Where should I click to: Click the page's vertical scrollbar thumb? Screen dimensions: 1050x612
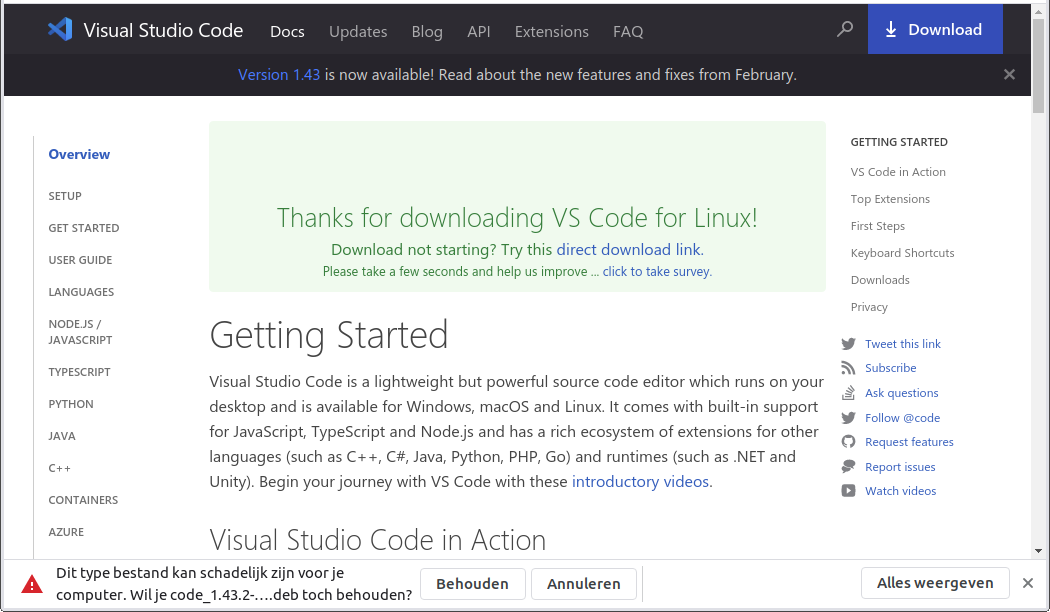pos(1039,67)
